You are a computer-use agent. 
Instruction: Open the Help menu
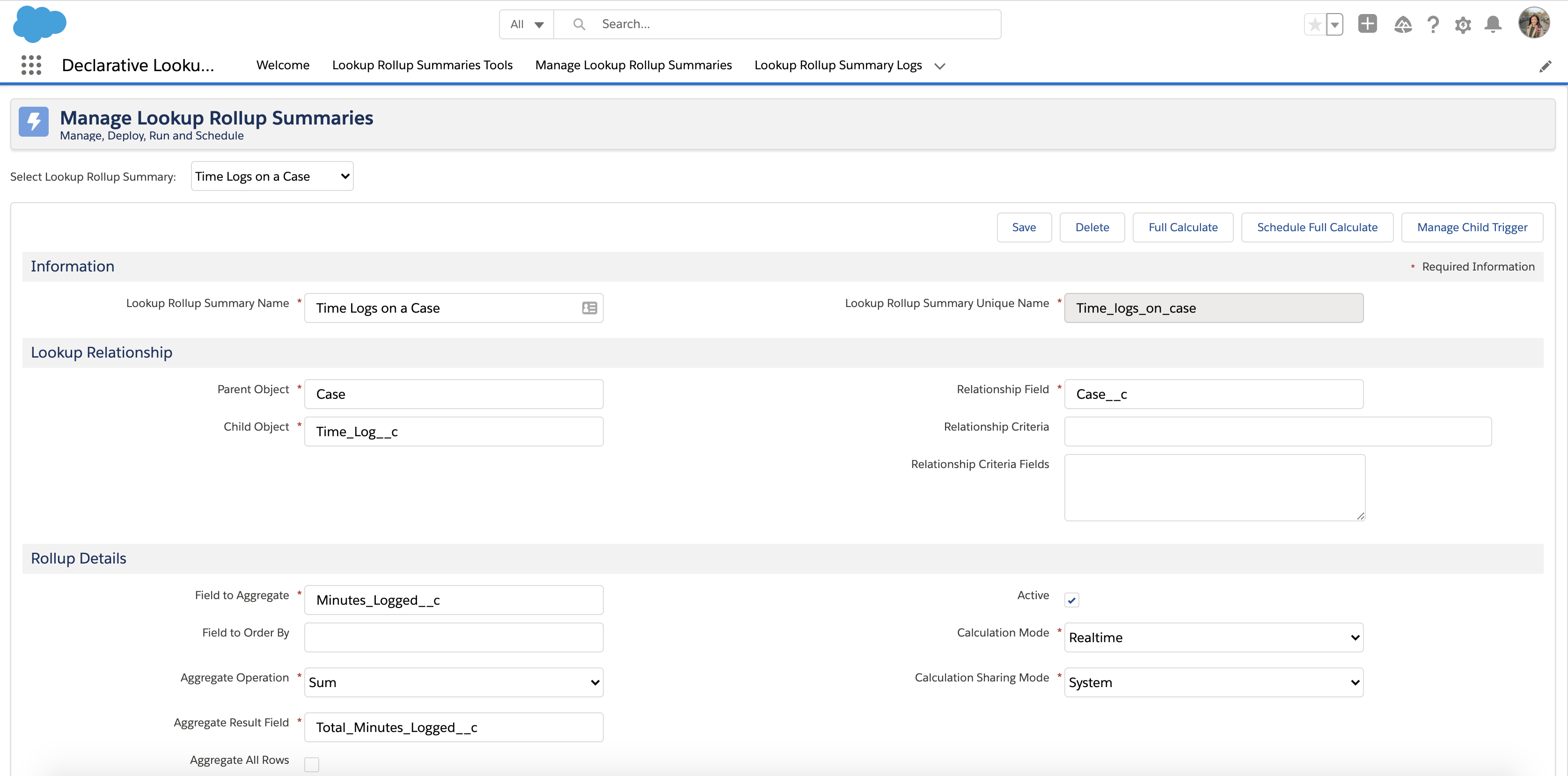point(1434,24)
